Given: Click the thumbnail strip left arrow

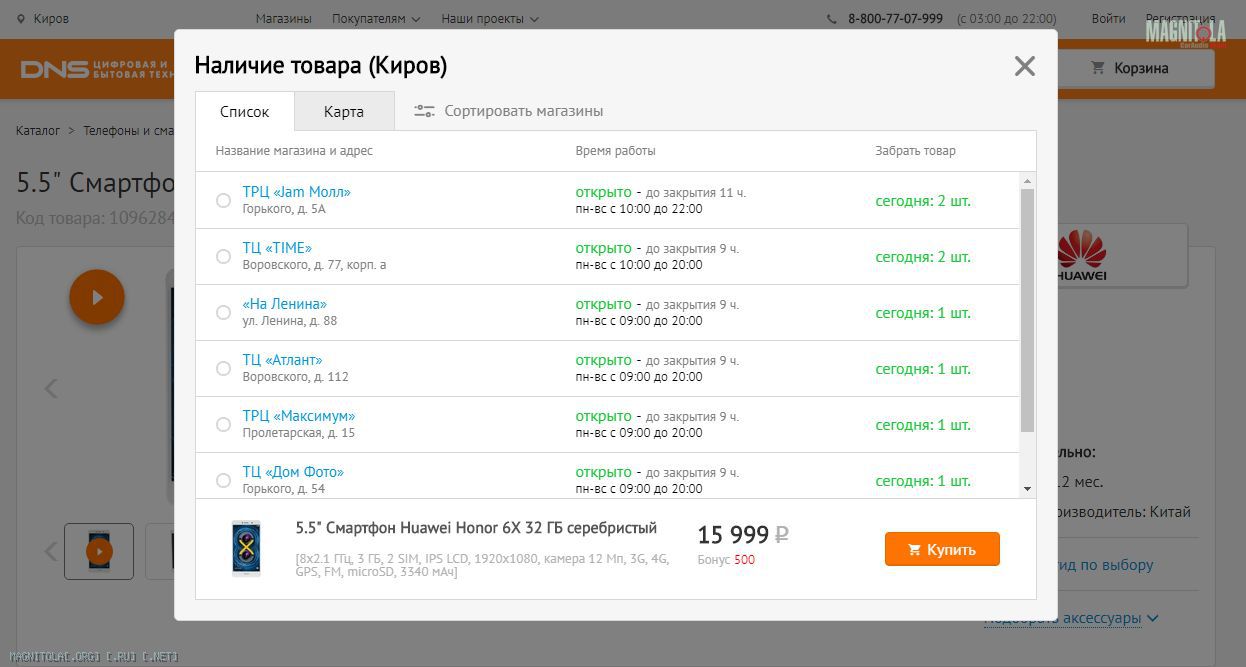Looking at the screenshot, I should tap(52, 551).
